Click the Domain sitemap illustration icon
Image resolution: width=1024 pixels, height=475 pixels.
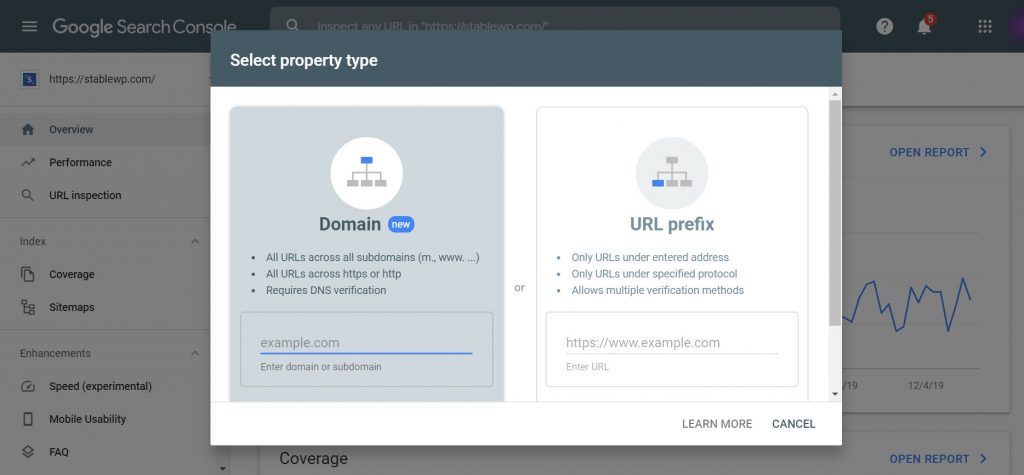coord(366,172)
